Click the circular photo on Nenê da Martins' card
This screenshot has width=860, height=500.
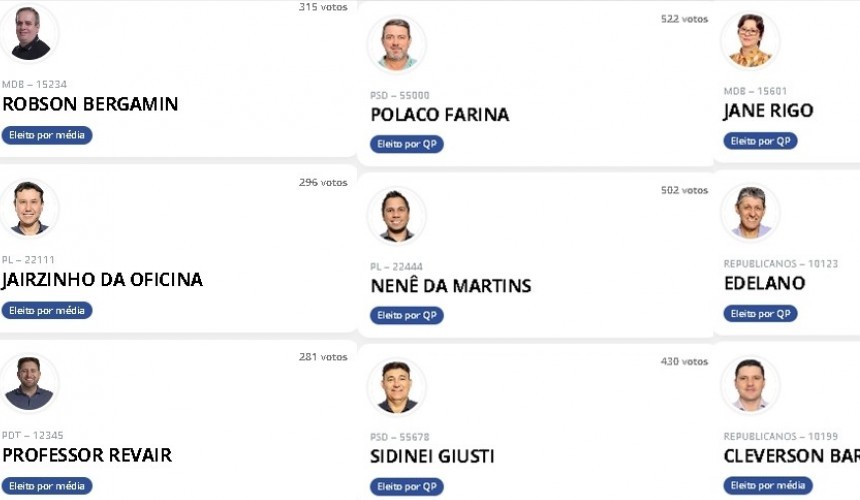point(397,215)
